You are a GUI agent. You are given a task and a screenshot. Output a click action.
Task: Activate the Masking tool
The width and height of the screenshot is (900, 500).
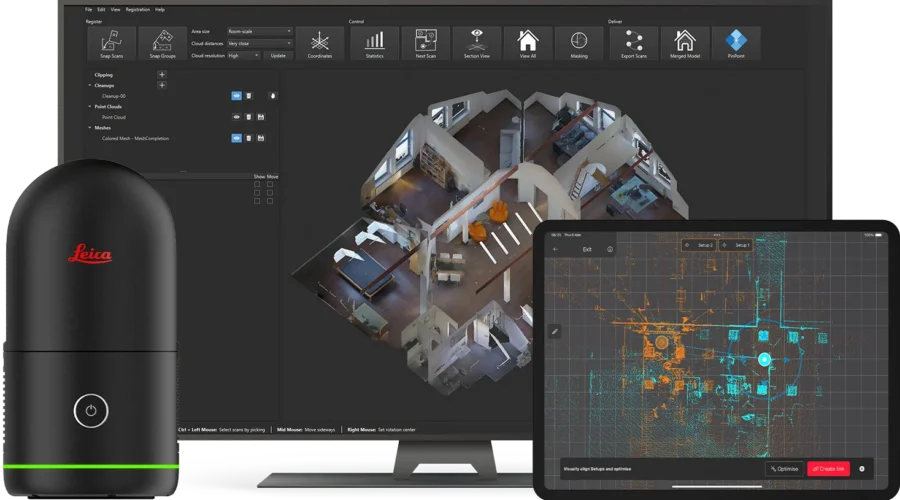579,43
